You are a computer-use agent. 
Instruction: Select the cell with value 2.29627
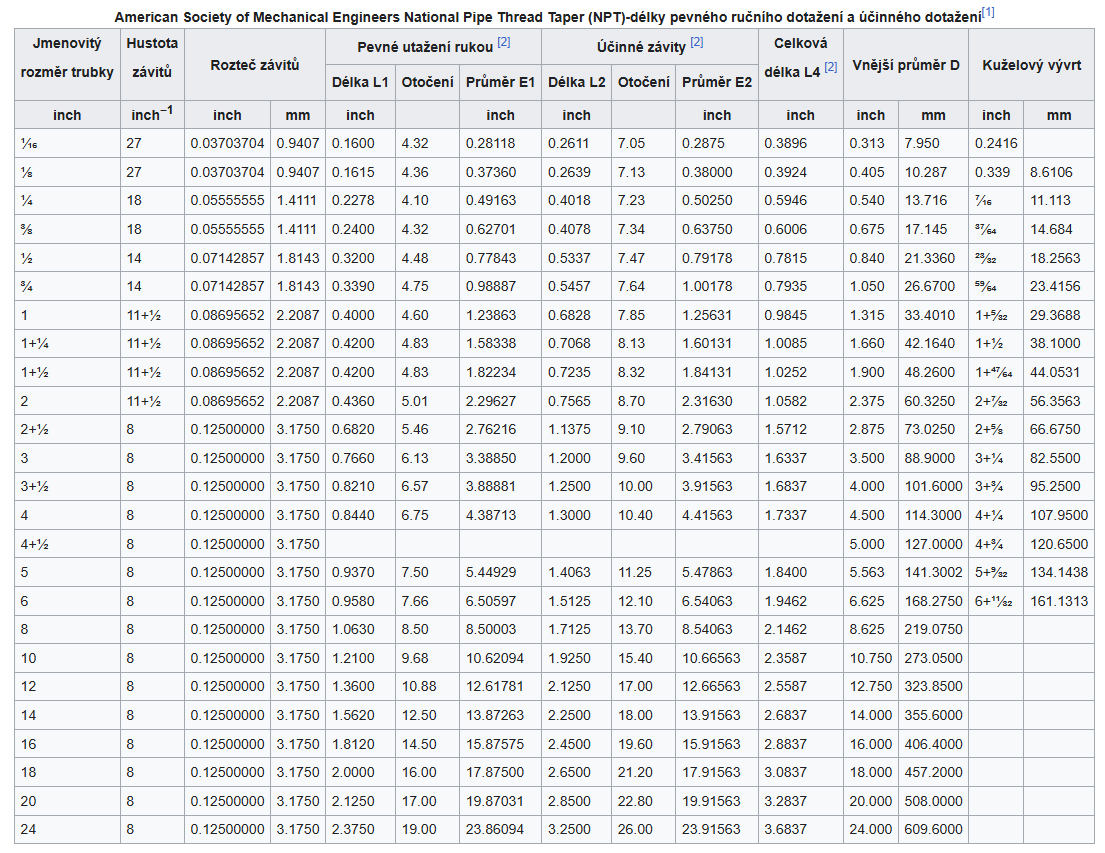(x=500, y=401)
